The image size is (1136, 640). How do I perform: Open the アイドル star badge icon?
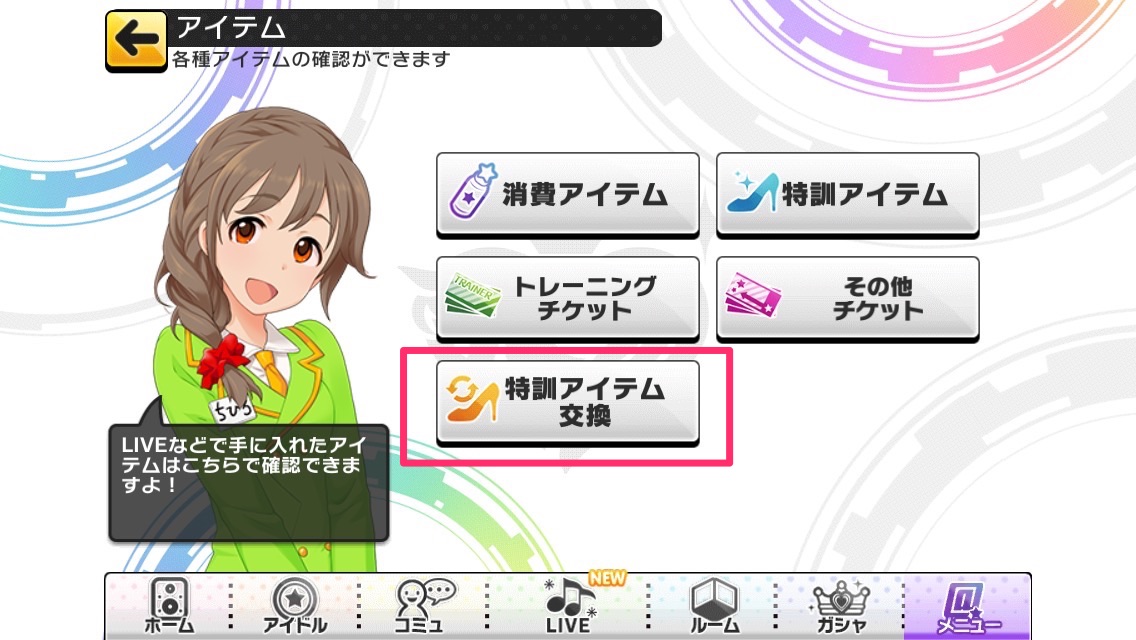[295, 606]
